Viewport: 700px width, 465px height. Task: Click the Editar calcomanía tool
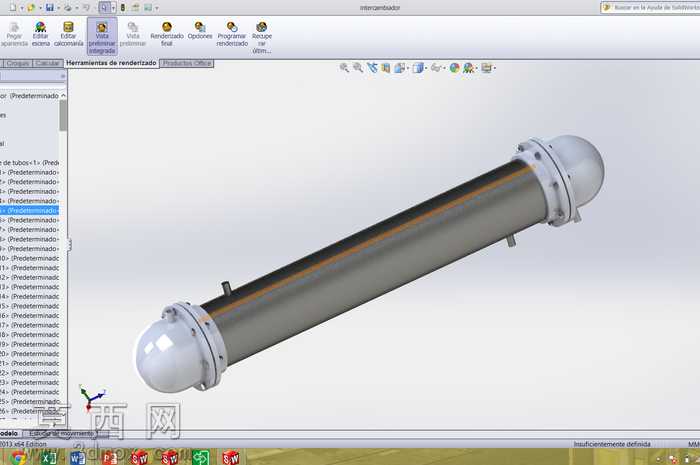tap(68, 34)
